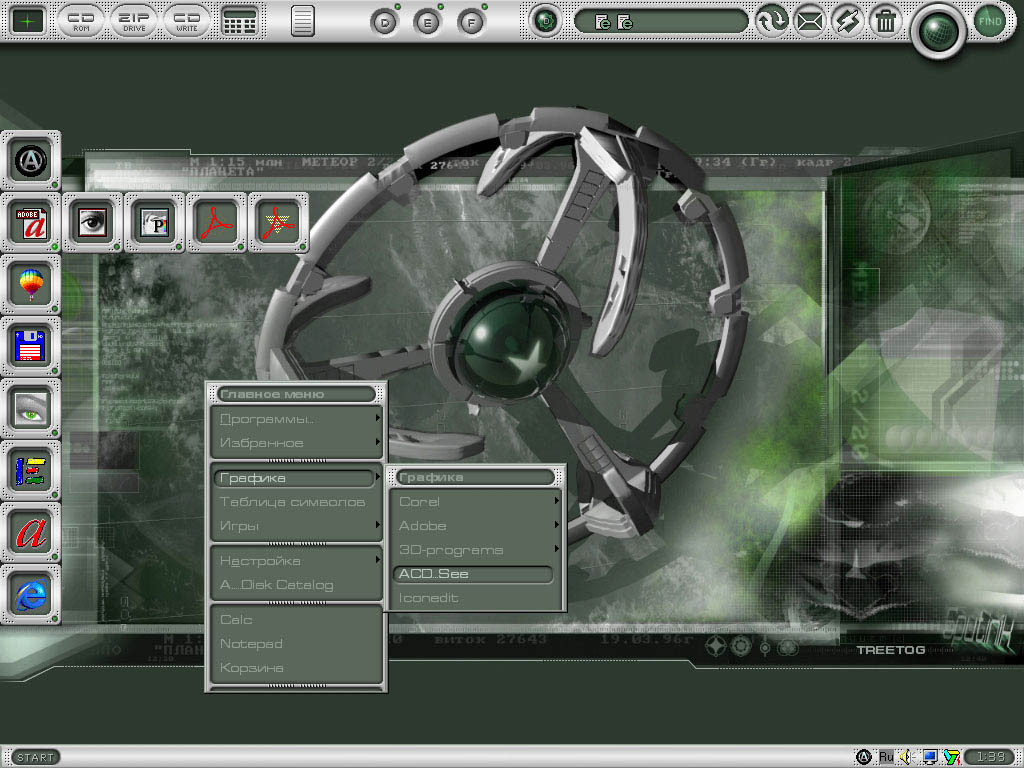Image resolution: width=1024 pixels, height=768 pixels.
Task: Open the CD ROM drive button
Action: tap(82, 20)
